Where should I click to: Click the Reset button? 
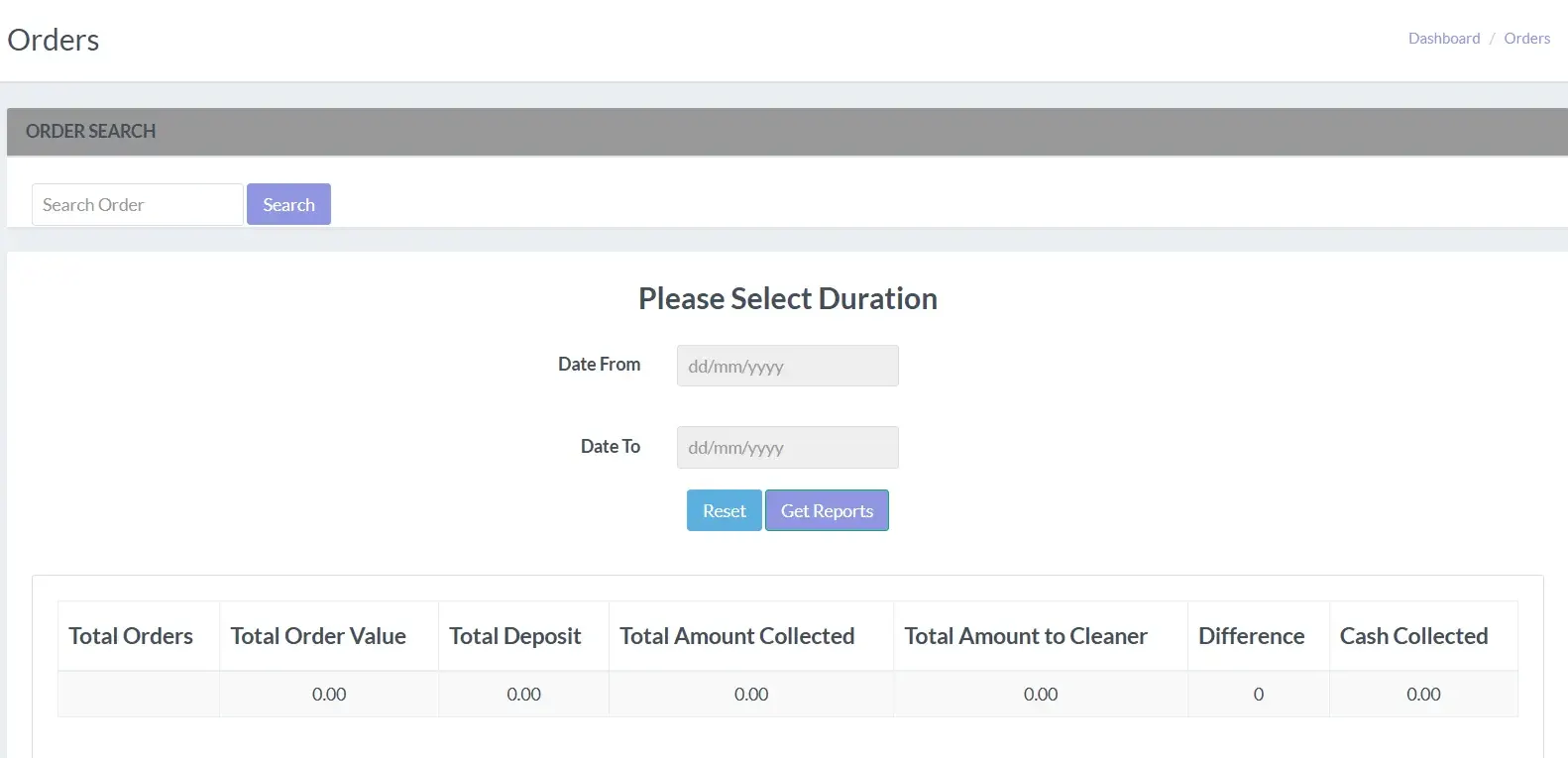tap(724, 511)
